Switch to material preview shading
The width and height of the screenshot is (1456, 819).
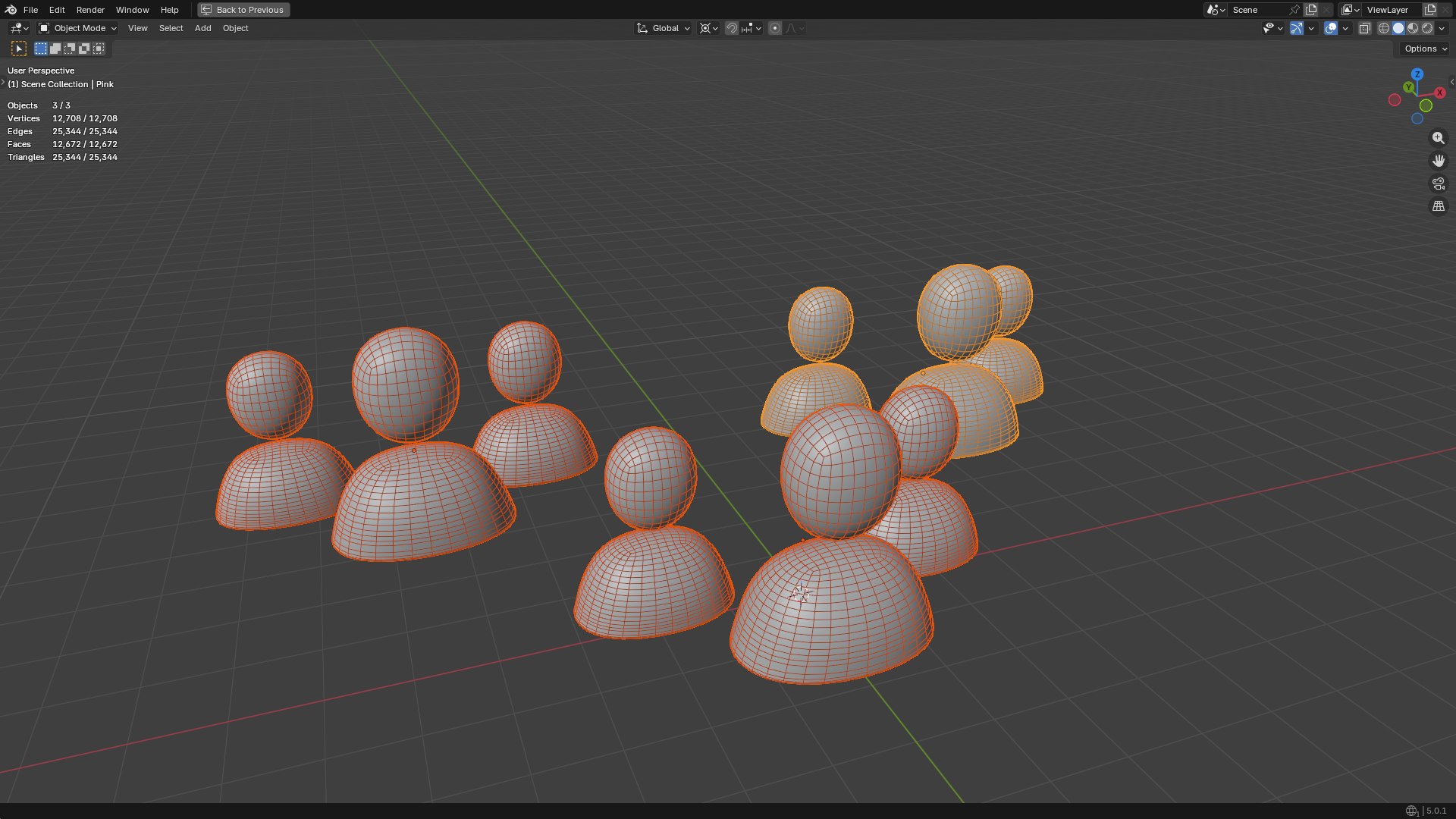click(x=1413, y=28)
